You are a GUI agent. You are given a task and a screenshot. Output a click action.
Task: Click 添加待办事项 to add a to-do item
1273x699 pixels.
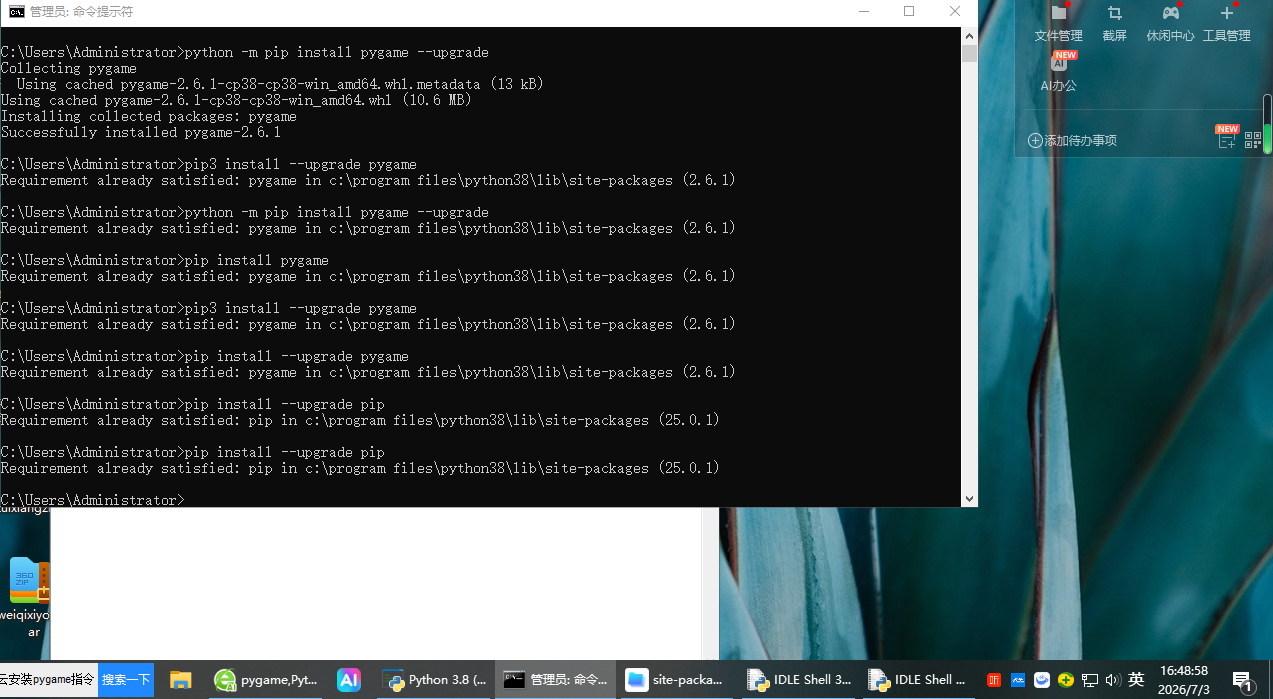point(1072,140)
